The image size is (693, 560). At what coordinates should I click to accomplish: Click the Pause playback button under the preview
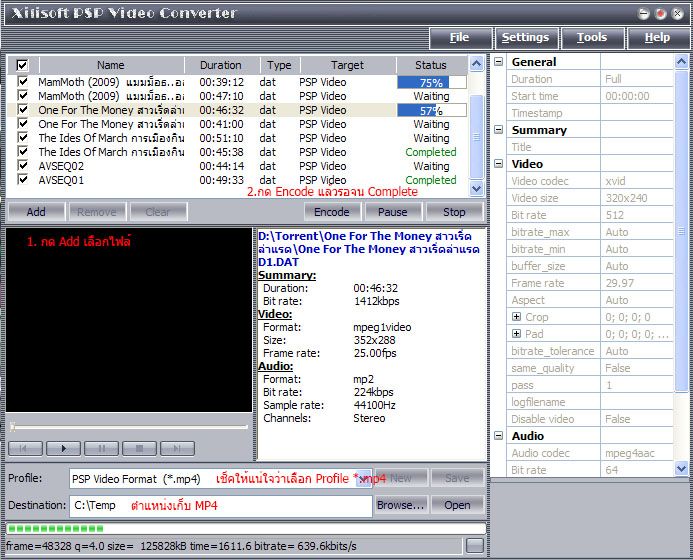(101, 448)
